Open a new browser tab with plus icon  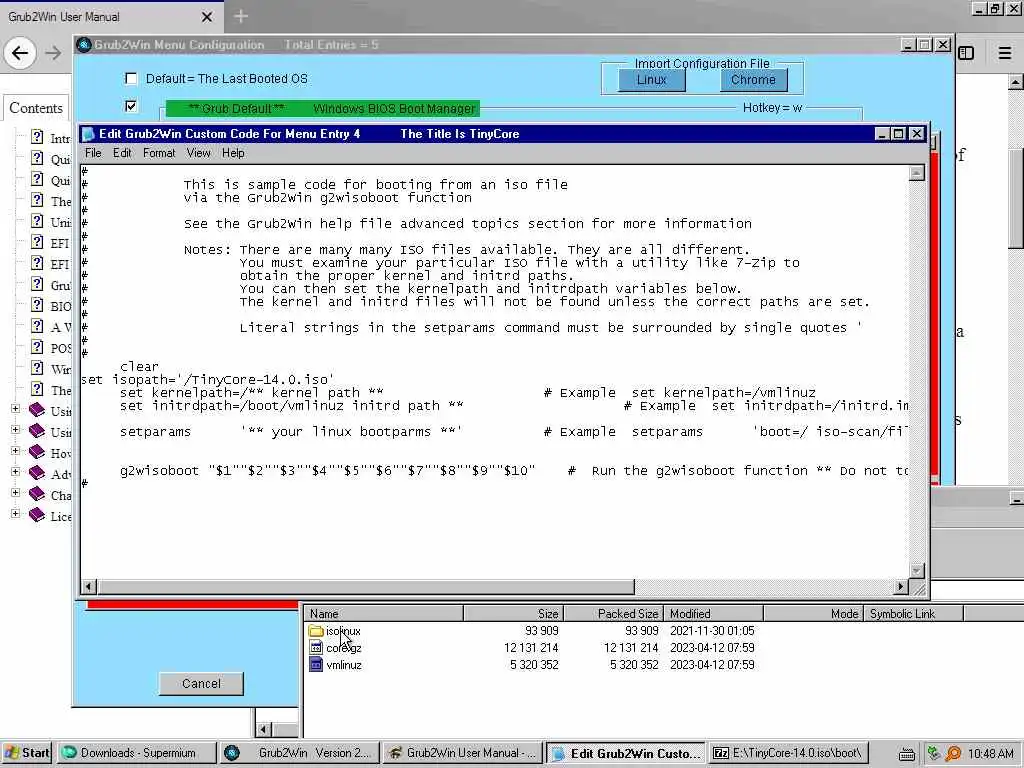[241, 16]
